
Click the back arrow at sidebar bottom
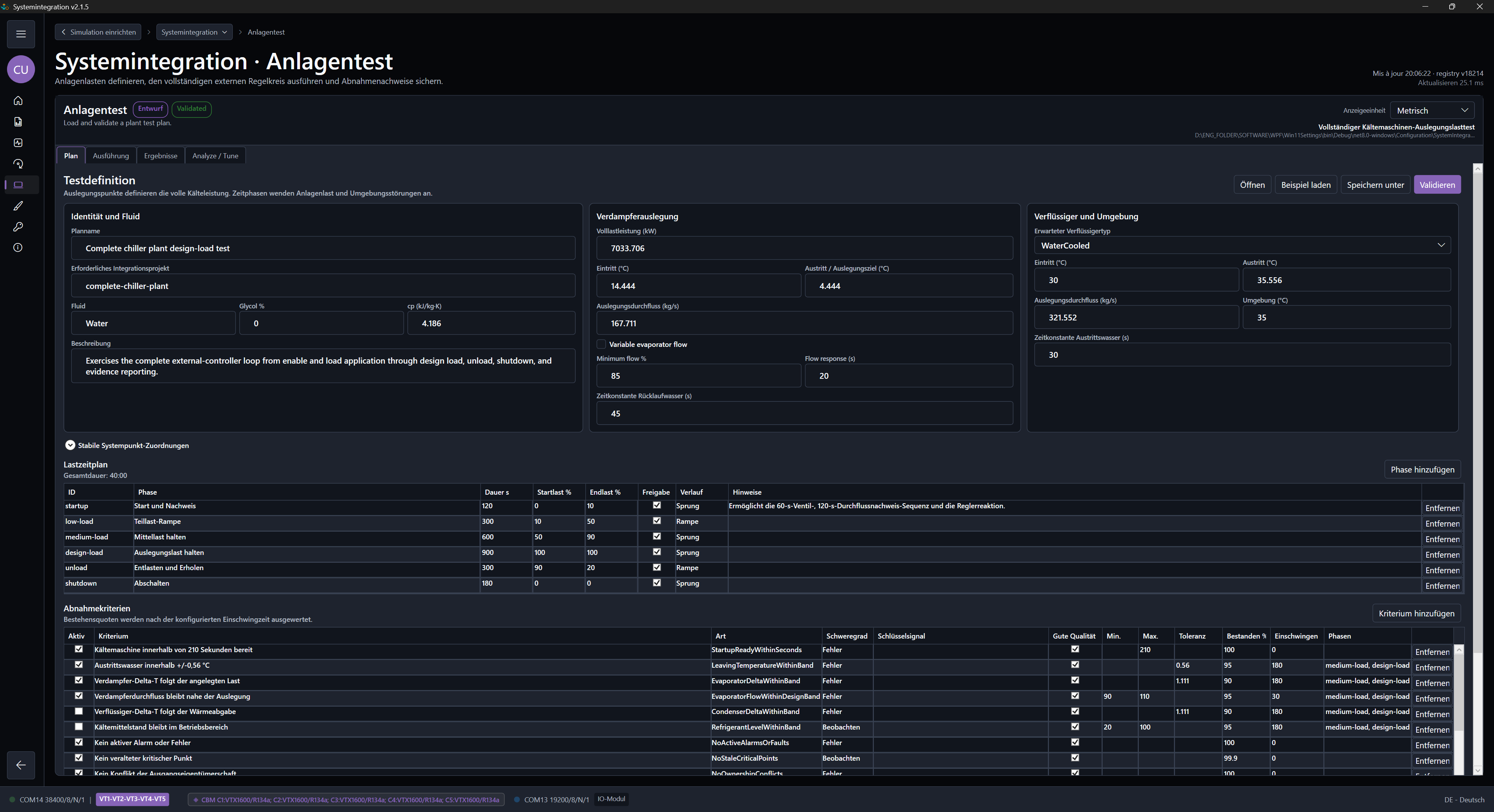[21, 765]
